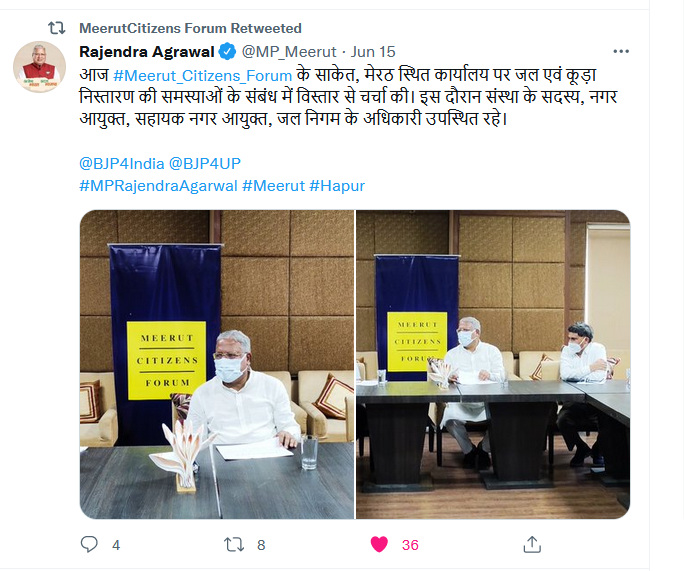Open the Jun 15 timestamp link
The image size is (684, 571).
373,51
